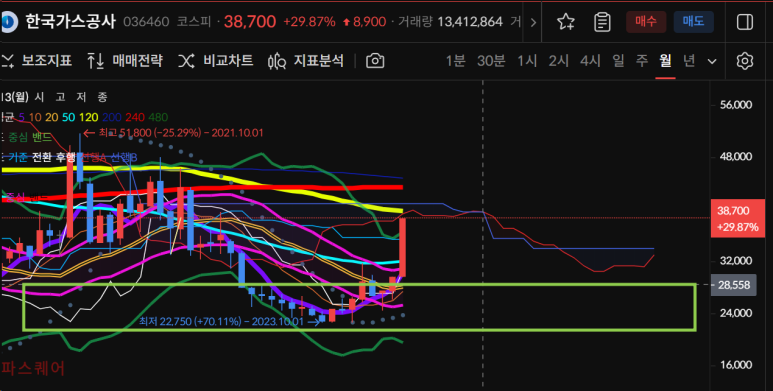Select the 4시 timeframe tab
Screen dimensions: 773x391
[x=590, y=61]
